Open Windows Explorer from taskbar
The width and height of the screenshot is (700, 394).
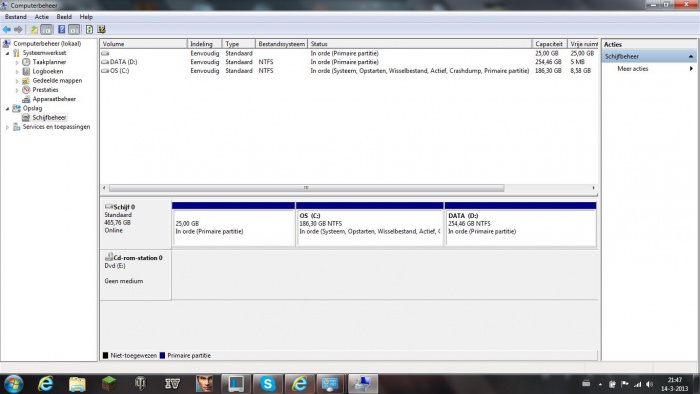[77, 384]
